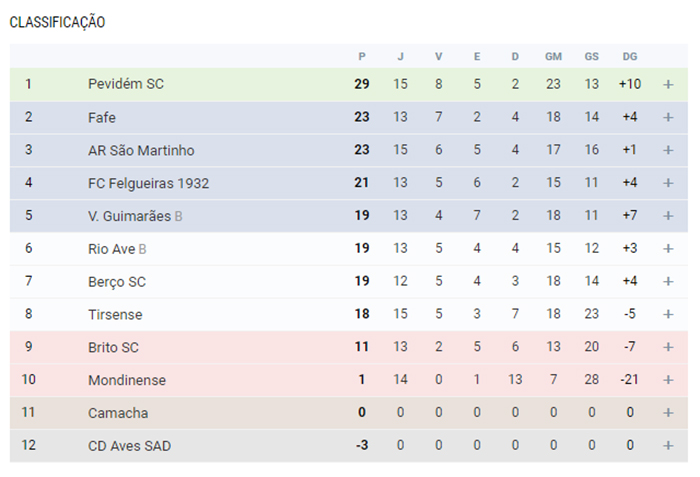Open plus icon for AR São Martinho

[x=668, y=150]
